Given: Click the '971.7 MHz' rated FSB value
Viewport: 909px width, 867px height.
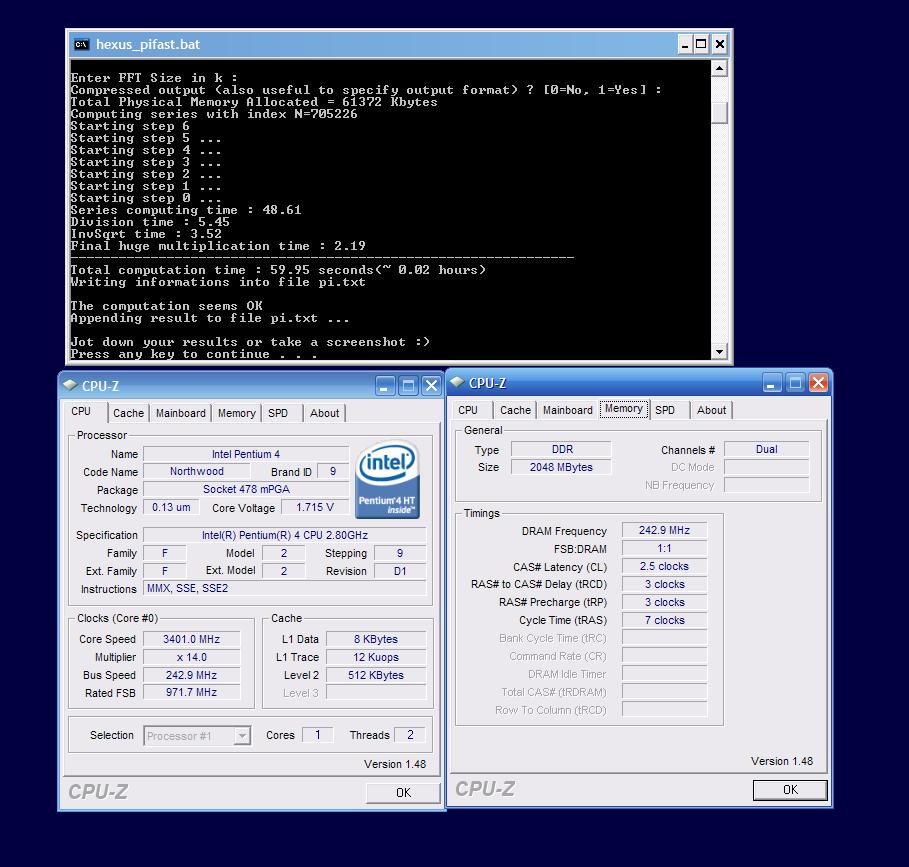Looking at the screenshot, I should [x=191, y=693].
